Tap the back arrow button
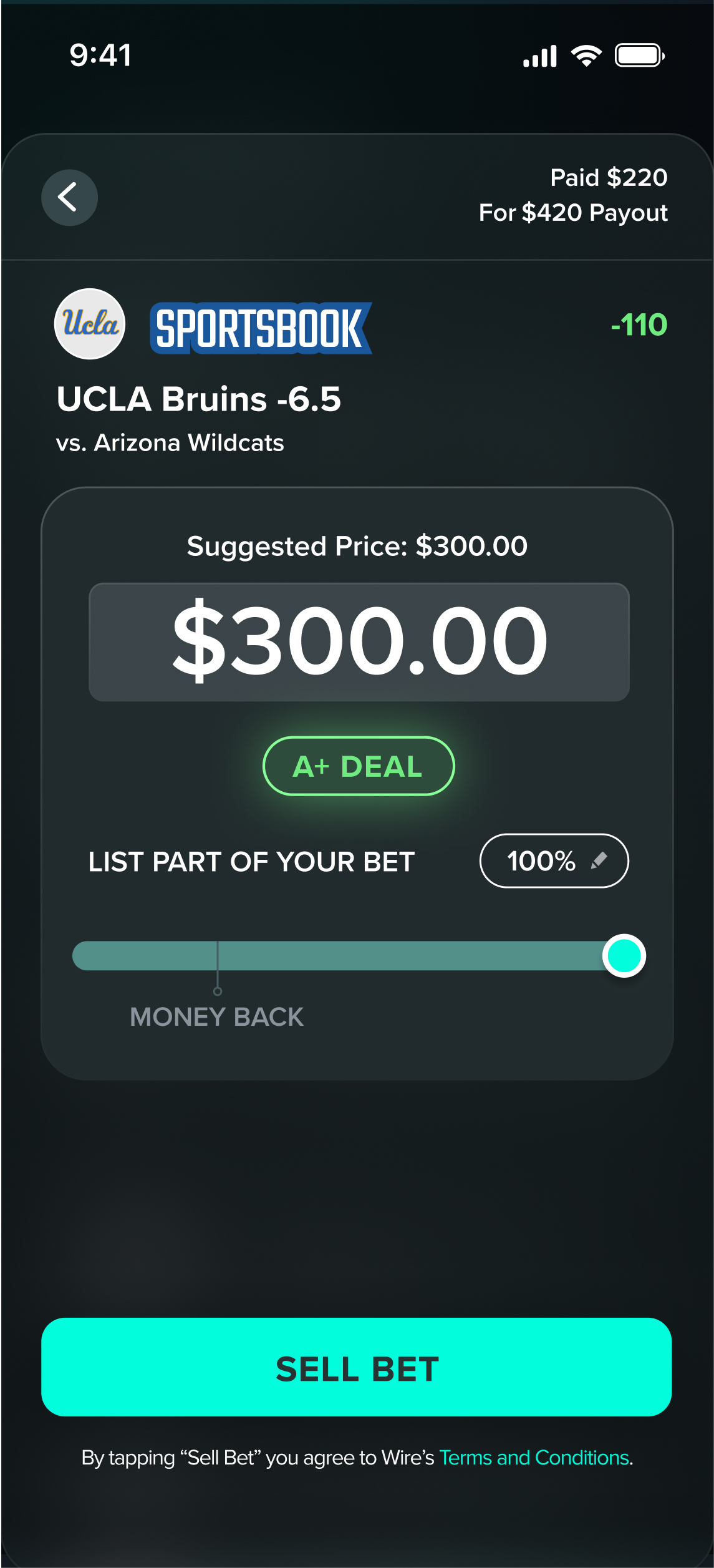714x1568 pixels. [69, 198]
